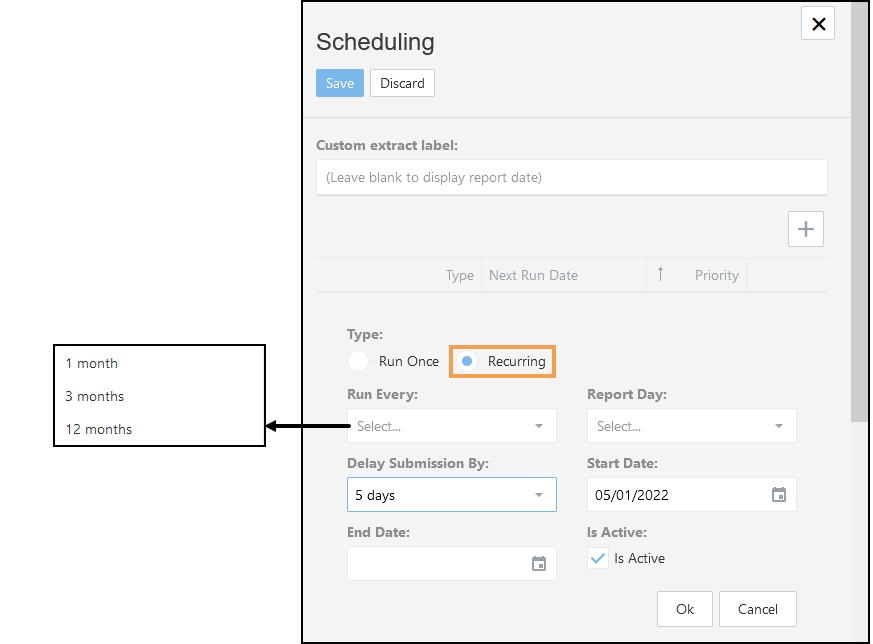
Task: Open the End Date calendar picker
Action: click(x=539, y=564)
